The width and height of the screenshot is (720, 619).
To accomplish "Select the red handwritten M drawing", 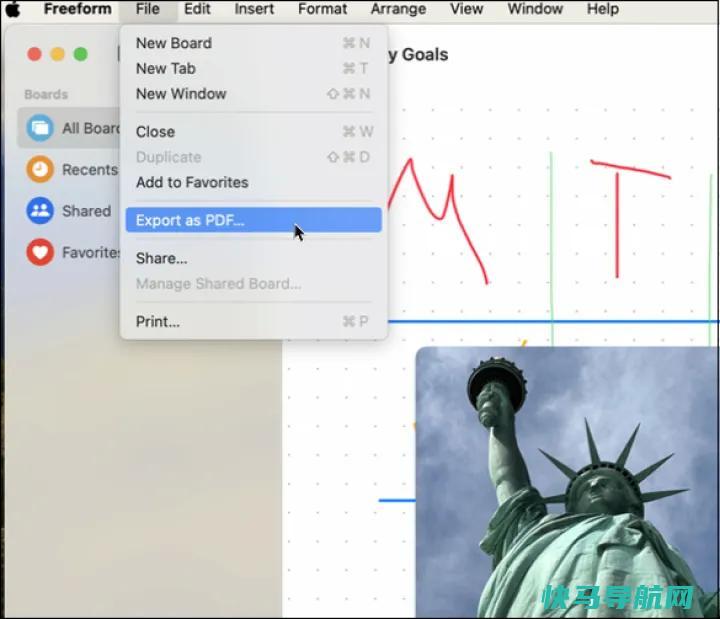I will click(x=439, y=220).
